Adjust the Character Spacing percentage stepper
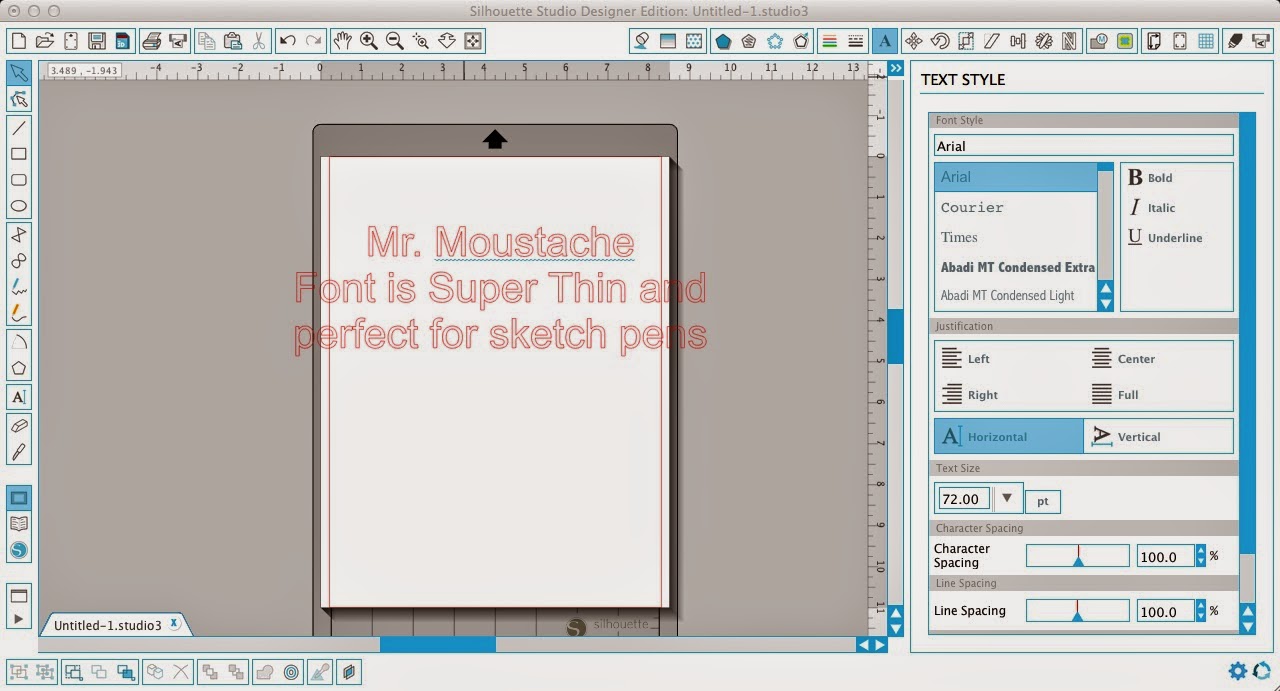Image resolution: width=1280 pixels, height=691 pixels. pyautogui.click(x=1202, y=556)
